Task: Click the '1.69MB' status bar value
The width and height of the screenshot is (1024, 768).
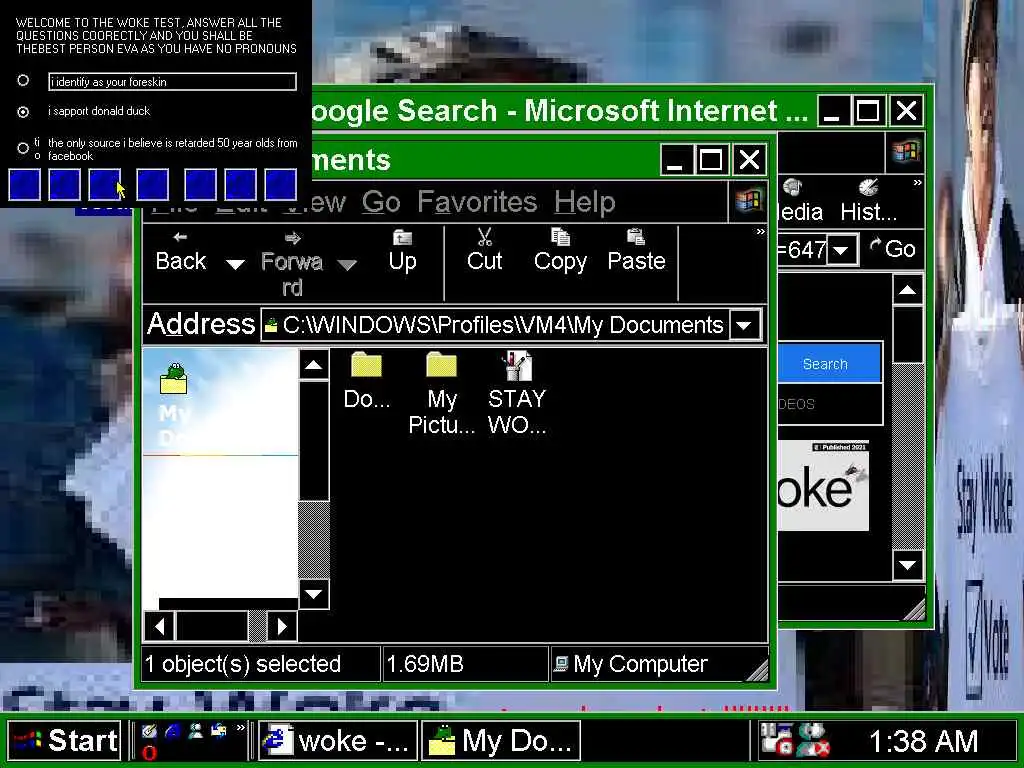Action: [x=425, y=664]
